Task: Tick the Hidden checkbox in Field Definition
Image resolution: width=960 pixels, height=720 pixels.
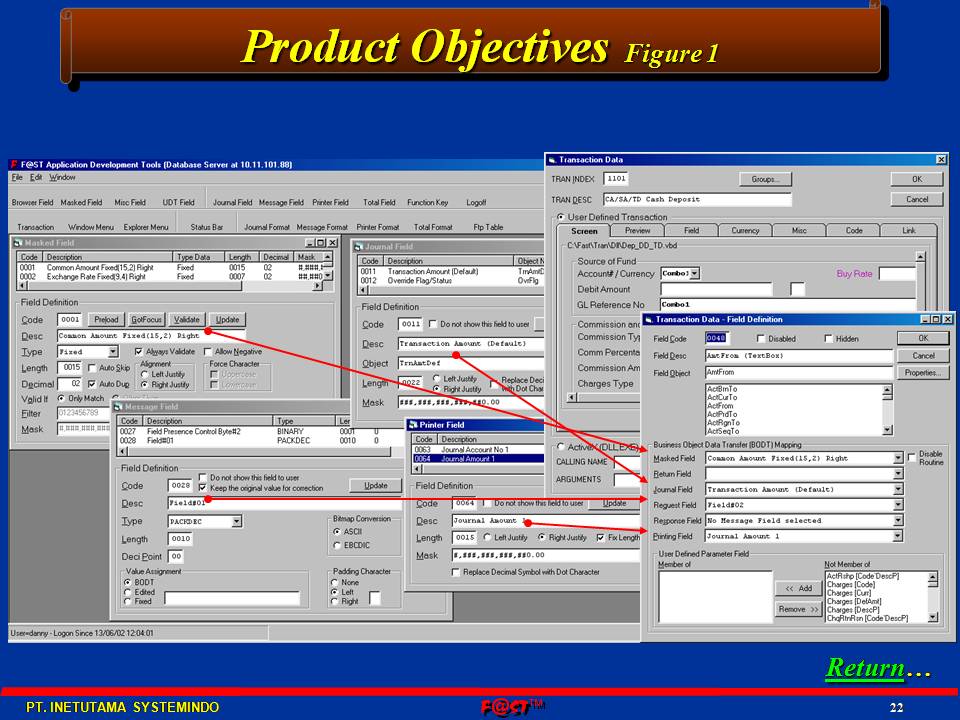Action: tap(828, 339)
